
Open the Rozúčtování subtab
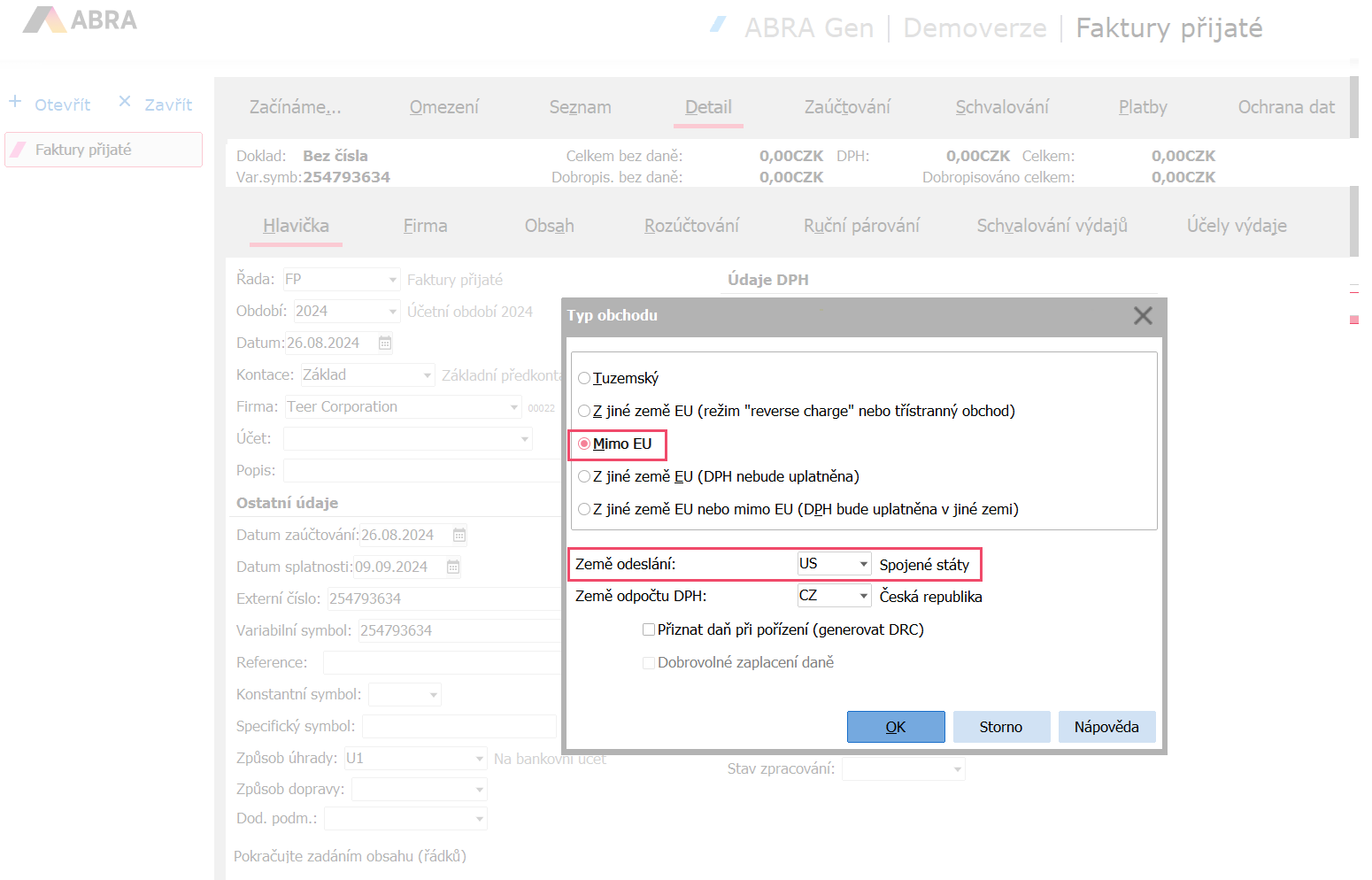click(x=692, y=226)
